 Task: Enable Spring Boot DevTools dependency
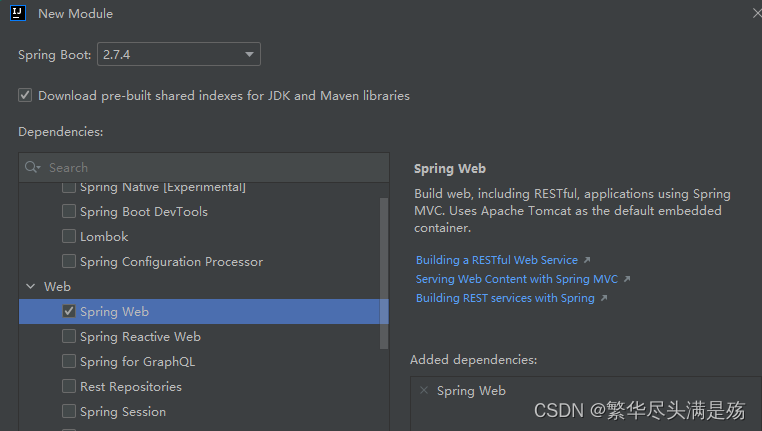(69, 211)
